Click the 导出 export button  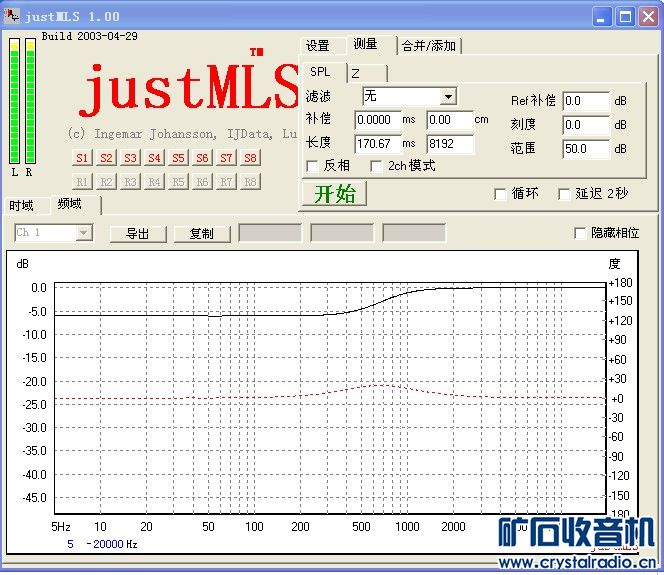tap(138, 233)
